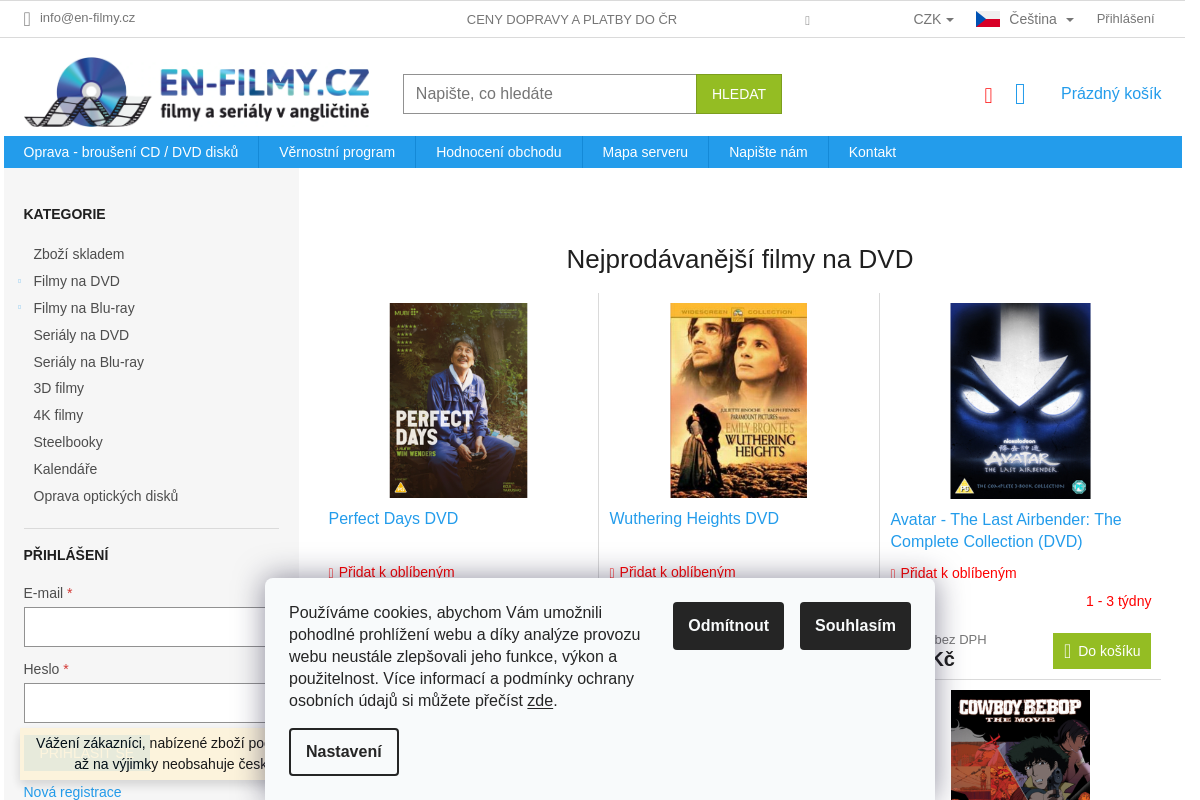Open Perfect Days DVD cover thumbnail
Image resolution: width=1200 pixels, height=800 pixels.
point(458,400)
